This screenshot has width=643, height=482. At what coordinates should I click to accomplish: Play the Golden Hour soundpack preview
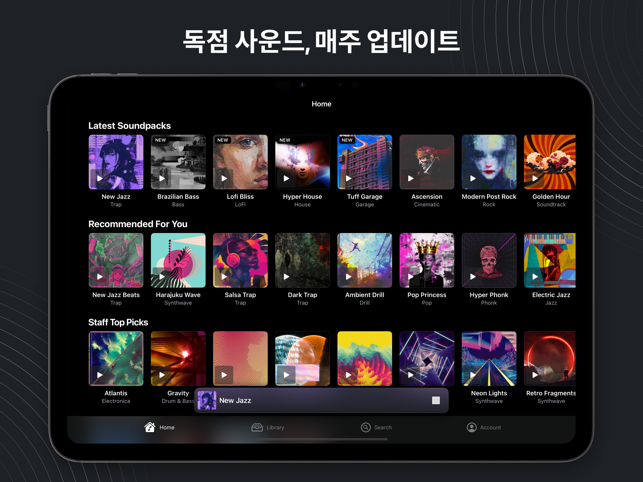point(535,178)
